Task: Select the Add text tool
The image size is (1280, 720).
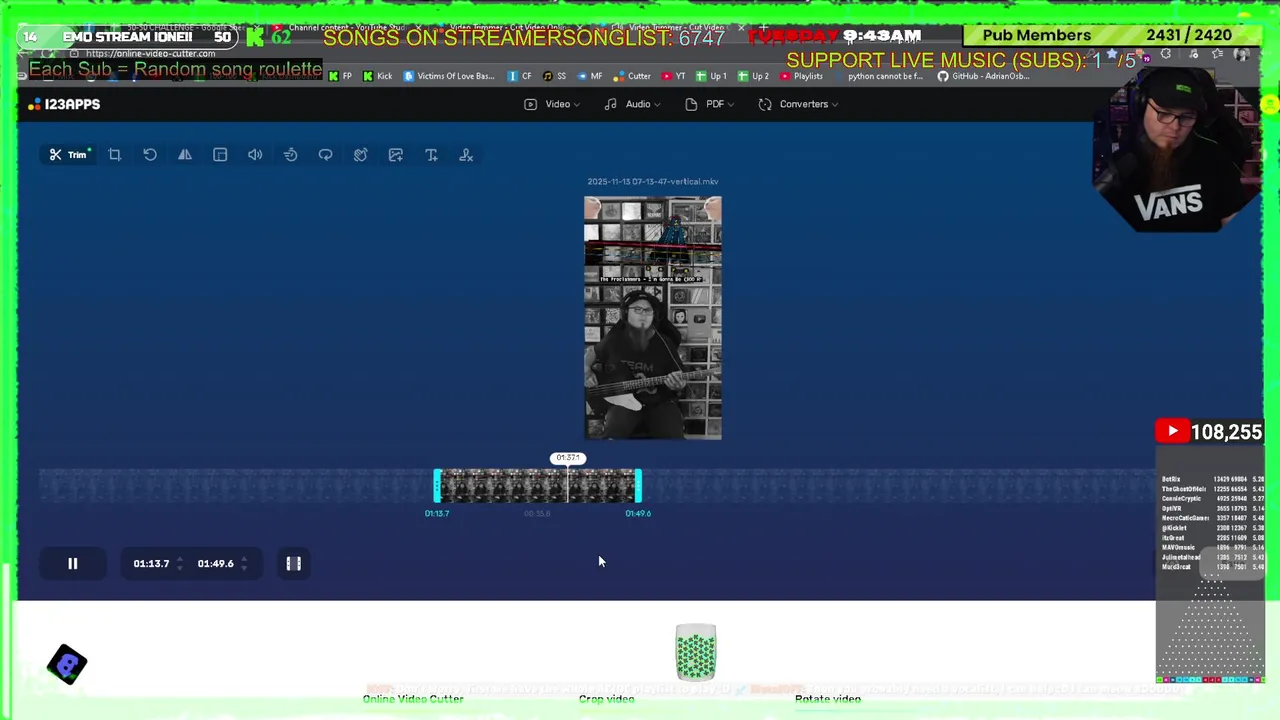Action: [x=431, y=155]
